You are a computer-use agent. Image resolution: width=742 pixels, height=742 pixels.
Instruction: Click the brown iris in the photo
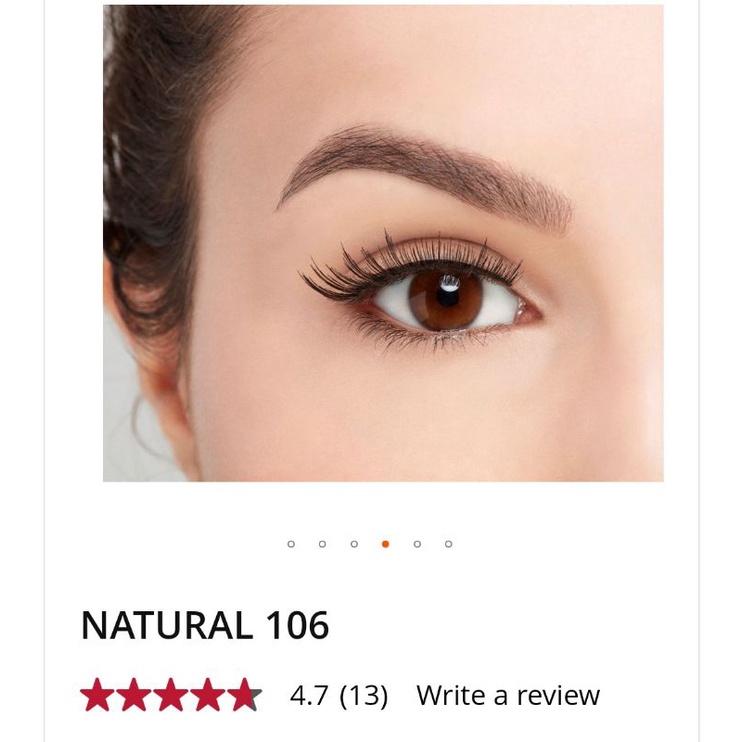pyautogui.click(x=445, y=299)
